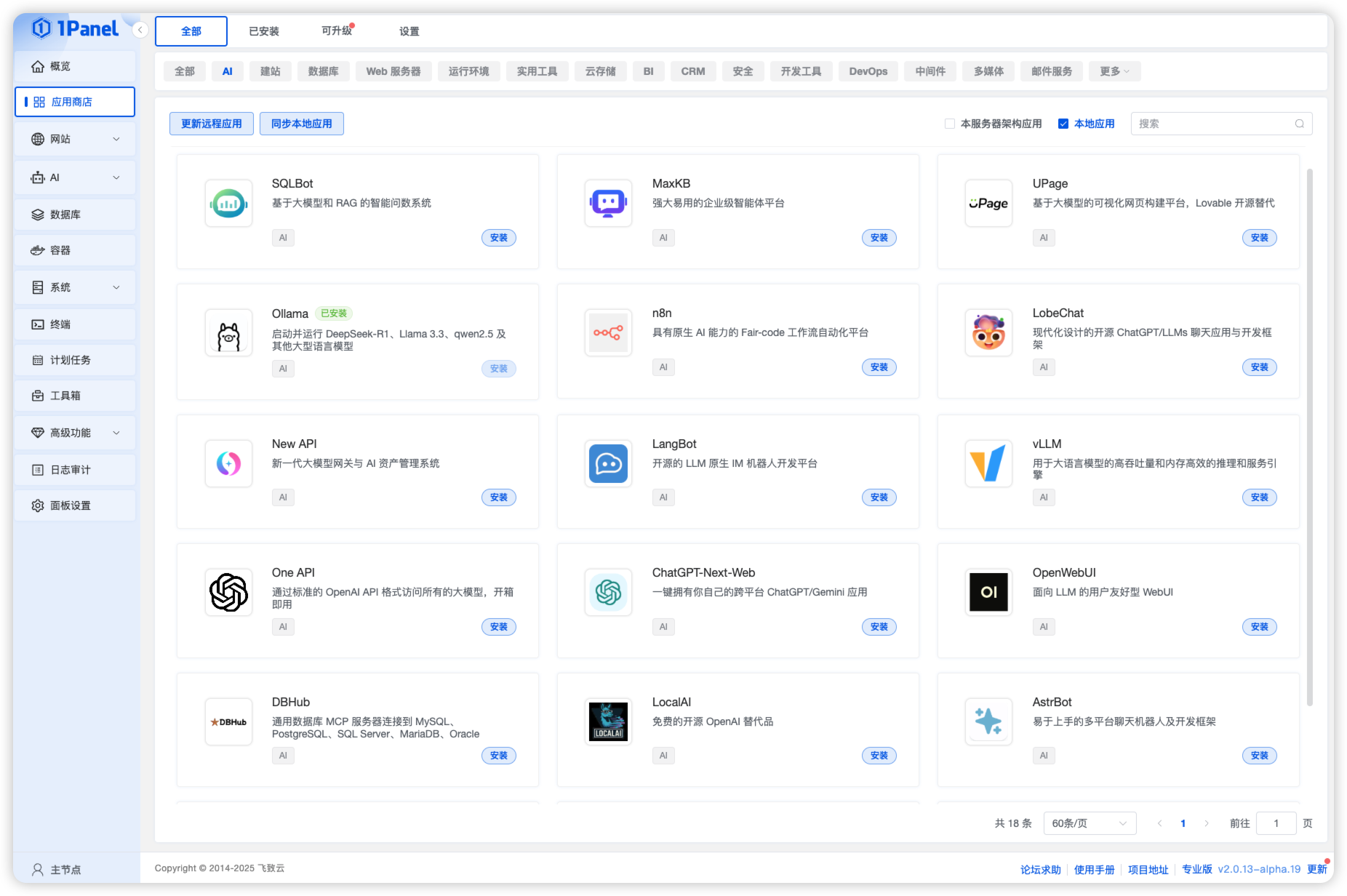The width and height of the screenshot is (1347, 896).
Task: Click the next page arrow
Action: [x=1207, y=823]
